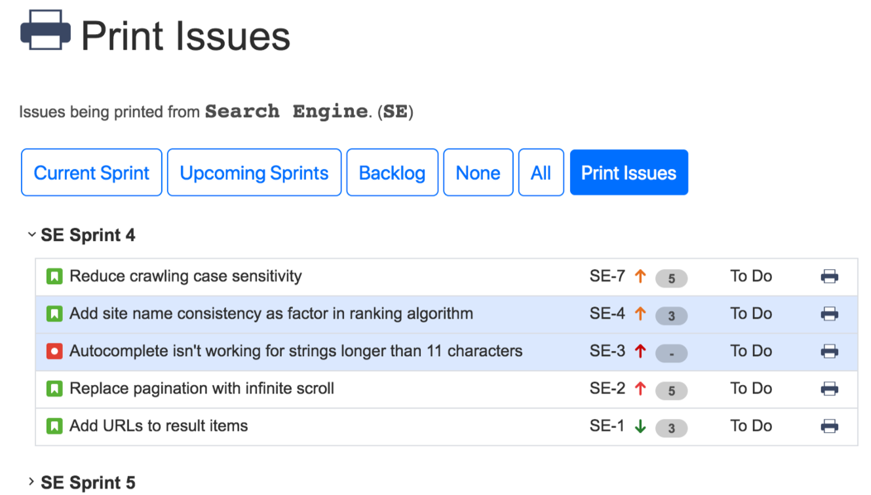Image resolution: width=871 pixels, height=495 pixels.
Task: Click green story icon for Reduce crawling issue
Action: coord(55,277)
